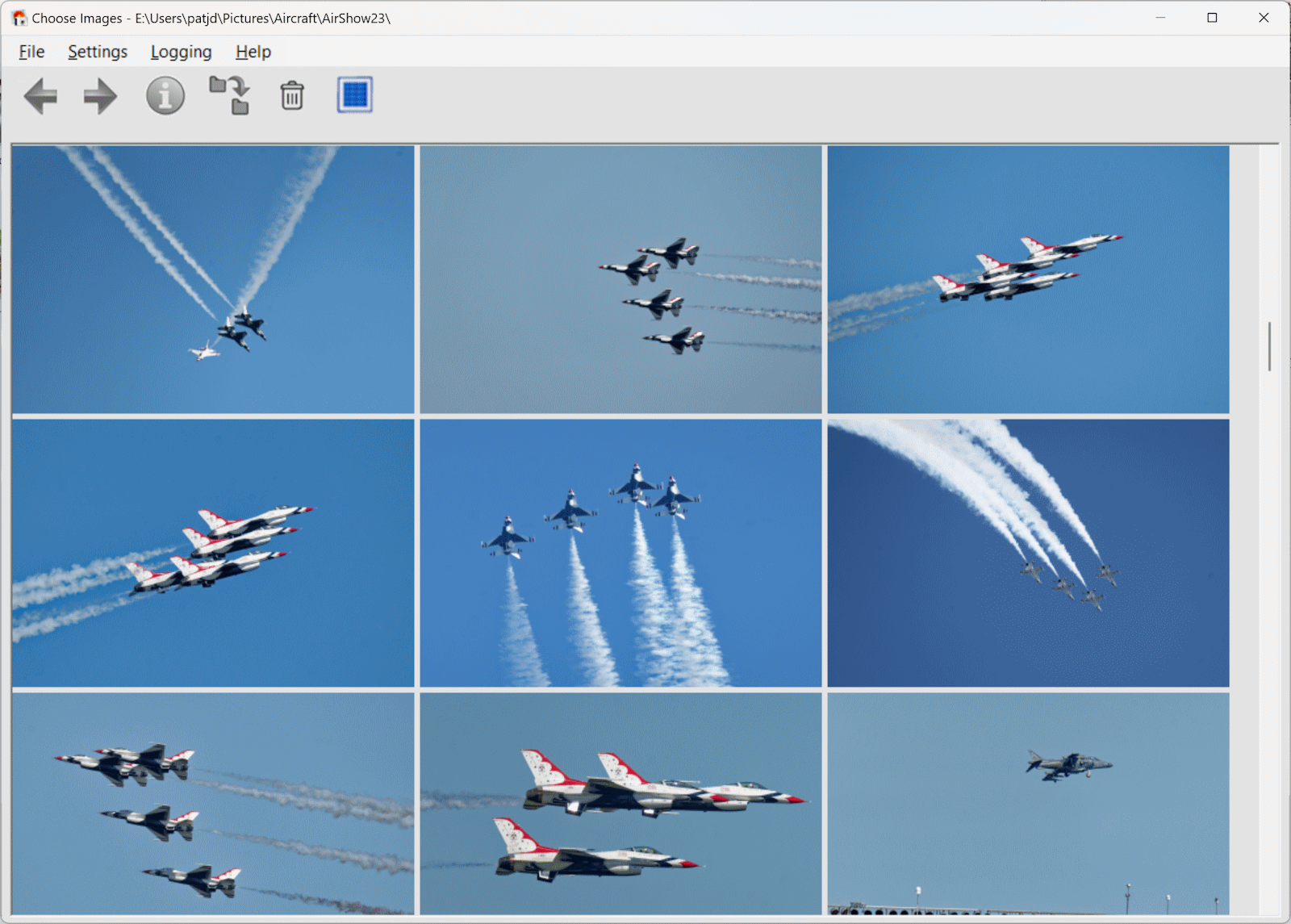The height and width of the screenshot is (924, 1291).
Task: Click the app icon in title bar
Action: click(19, 18)
